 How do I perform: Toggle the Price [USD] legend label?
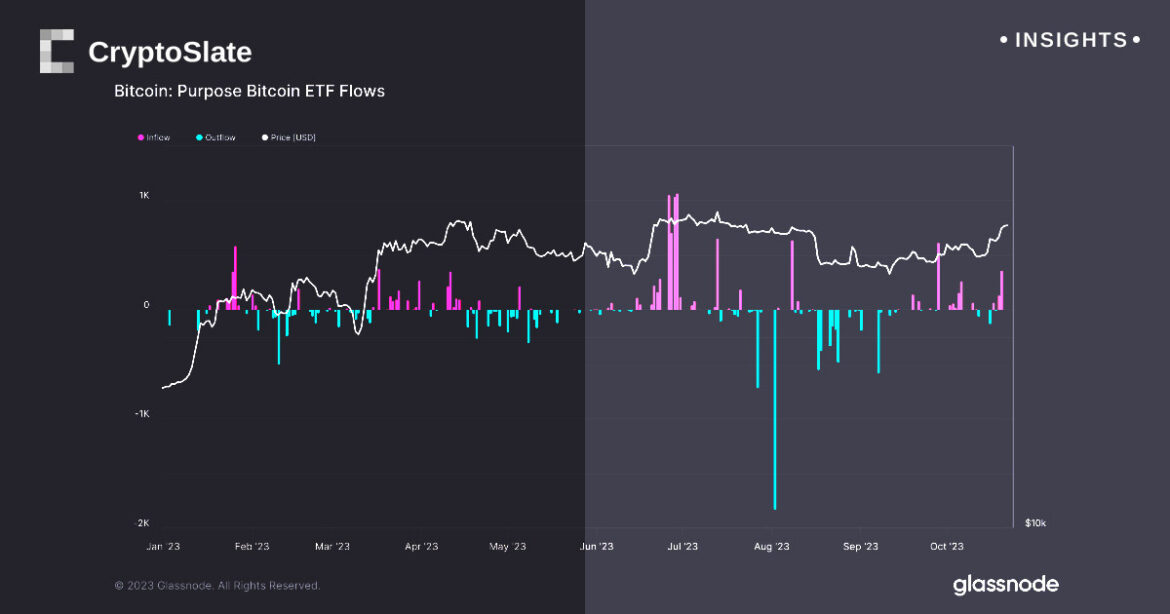pos(292,137)
